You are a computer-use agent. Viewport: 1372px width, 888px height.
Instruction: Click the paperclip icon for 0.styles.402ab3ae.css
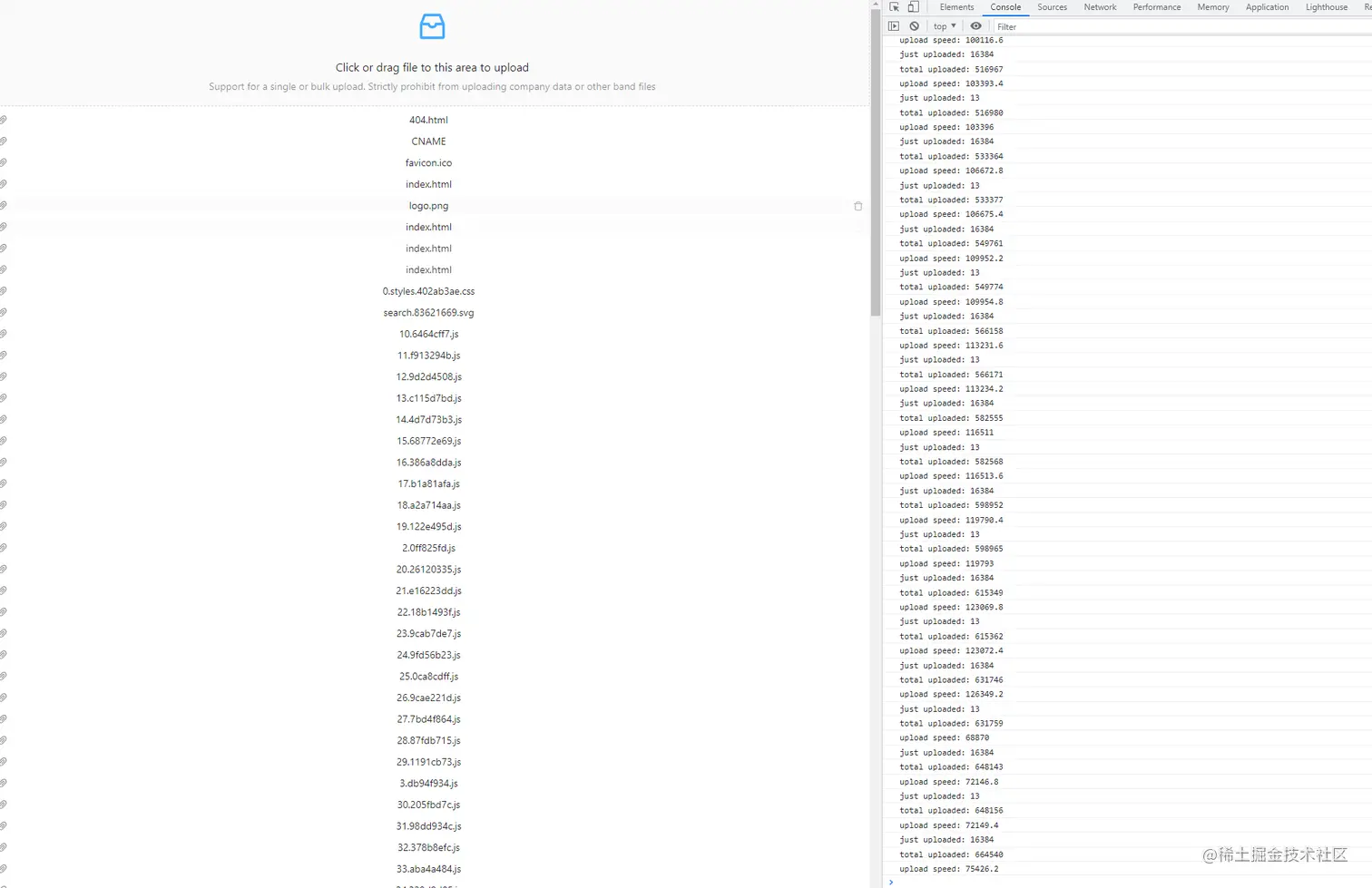[4, 291]
